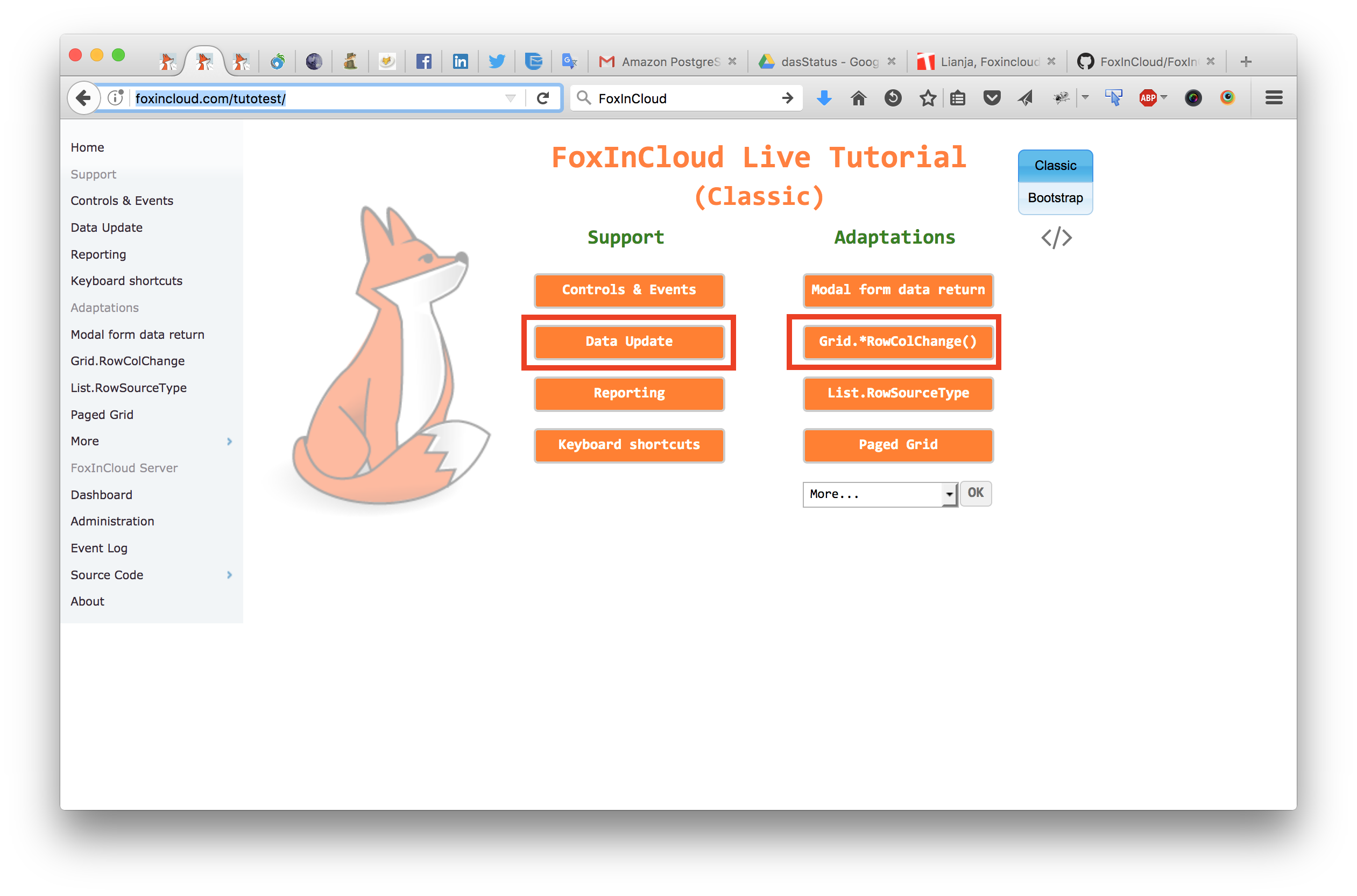1357x896 pixels.
Task: Go to the browser home page icon
Action: [x=859, y=98]
